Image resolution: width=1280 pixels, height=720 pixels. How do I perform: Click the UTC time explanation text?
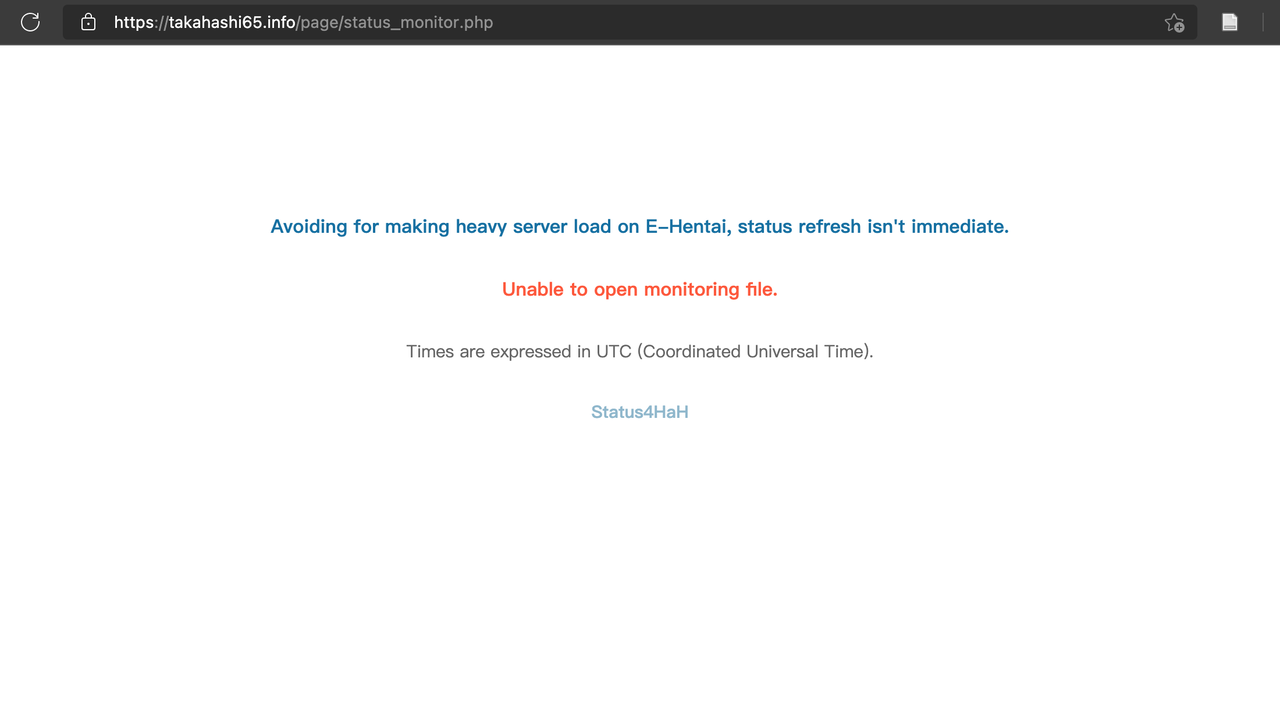[639, 351]
